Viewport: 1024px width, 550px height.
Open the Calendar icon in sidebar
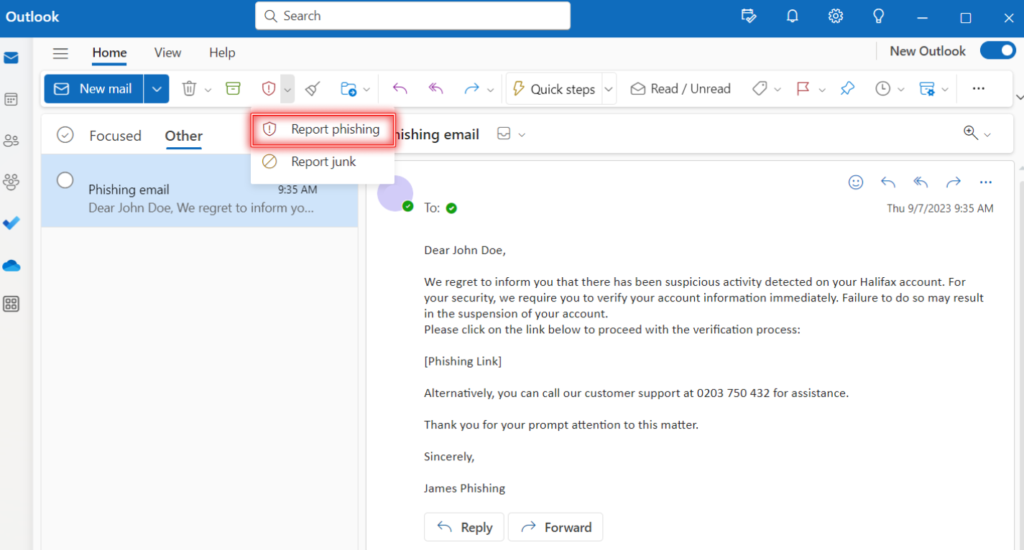(11, 99)
